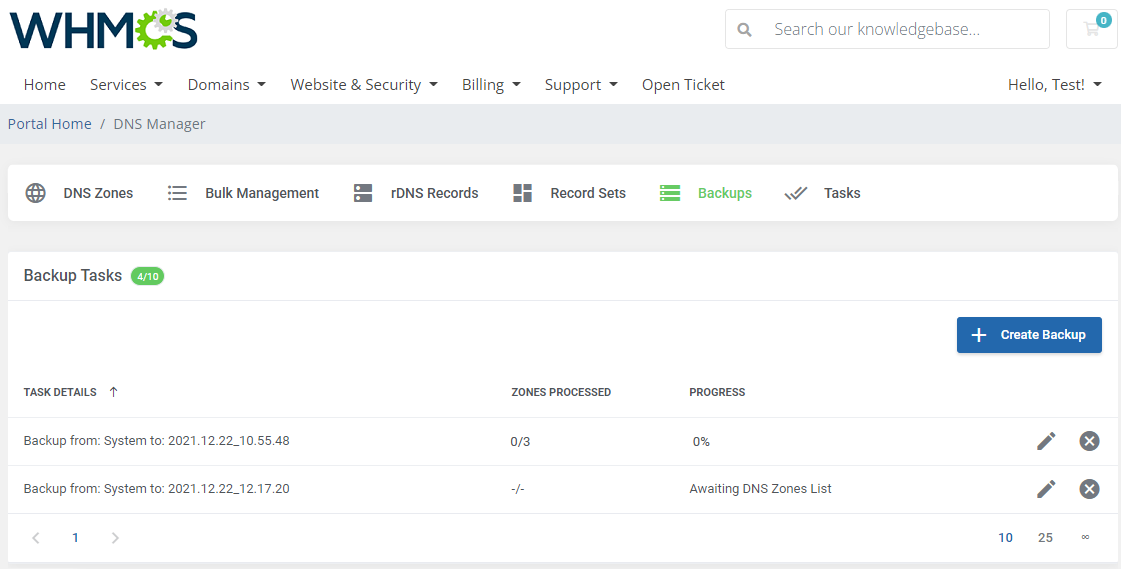Go to Home in navigation

click(x=44, y=84)
